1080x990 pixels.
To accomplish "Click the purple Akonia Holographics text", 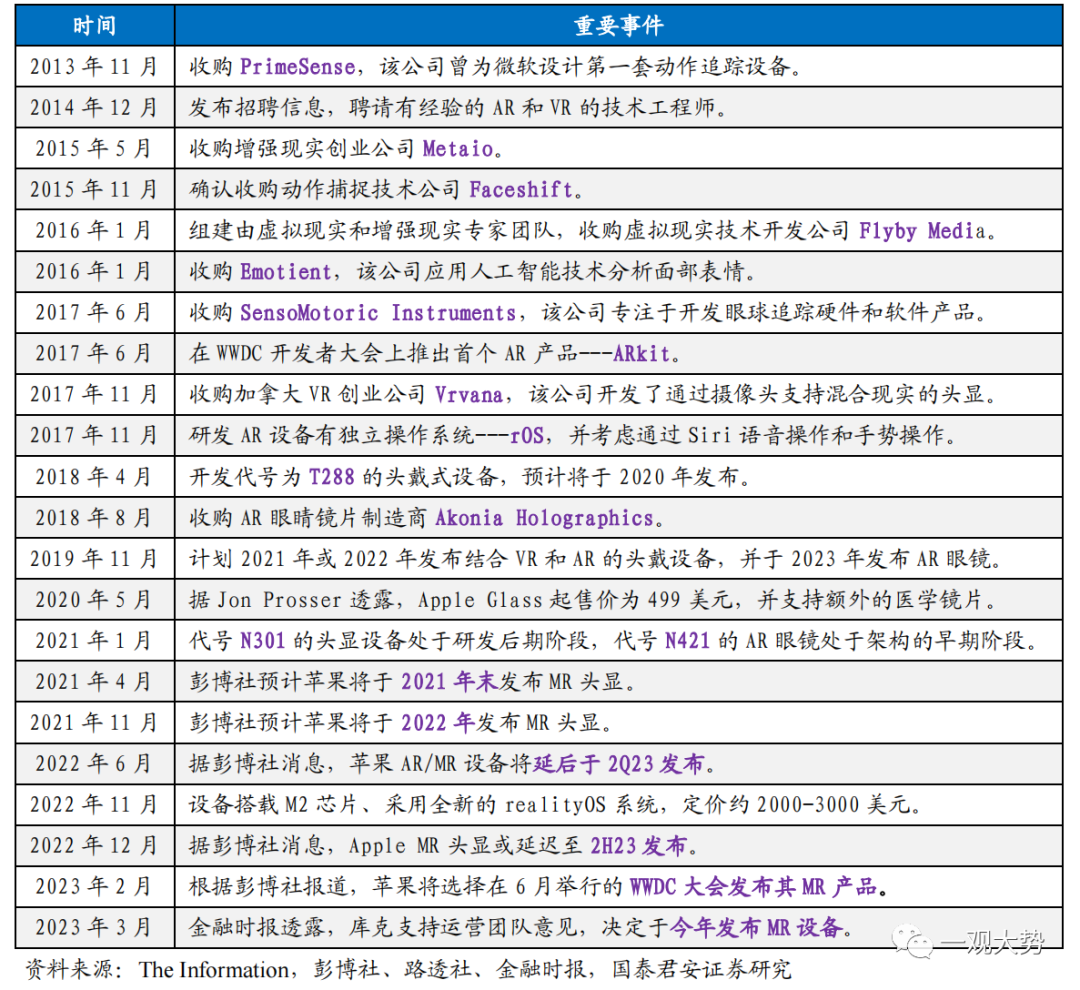I will point(544,517).
